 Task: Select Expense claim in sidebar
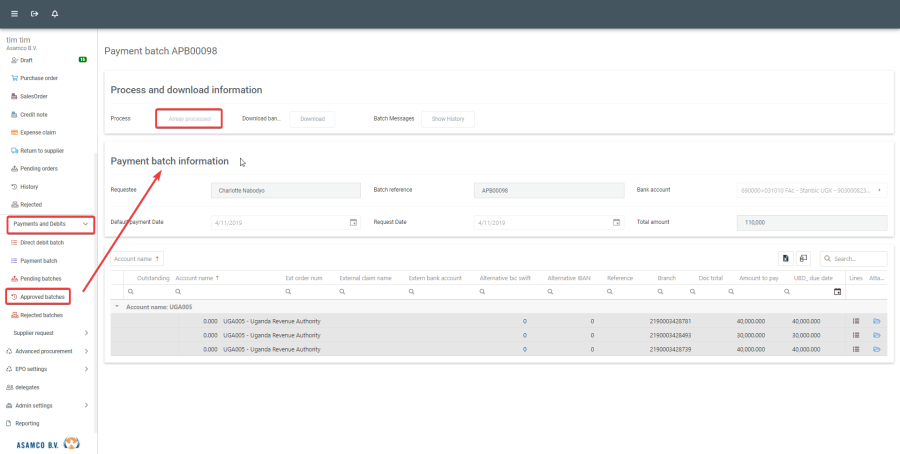click(38, 132)
